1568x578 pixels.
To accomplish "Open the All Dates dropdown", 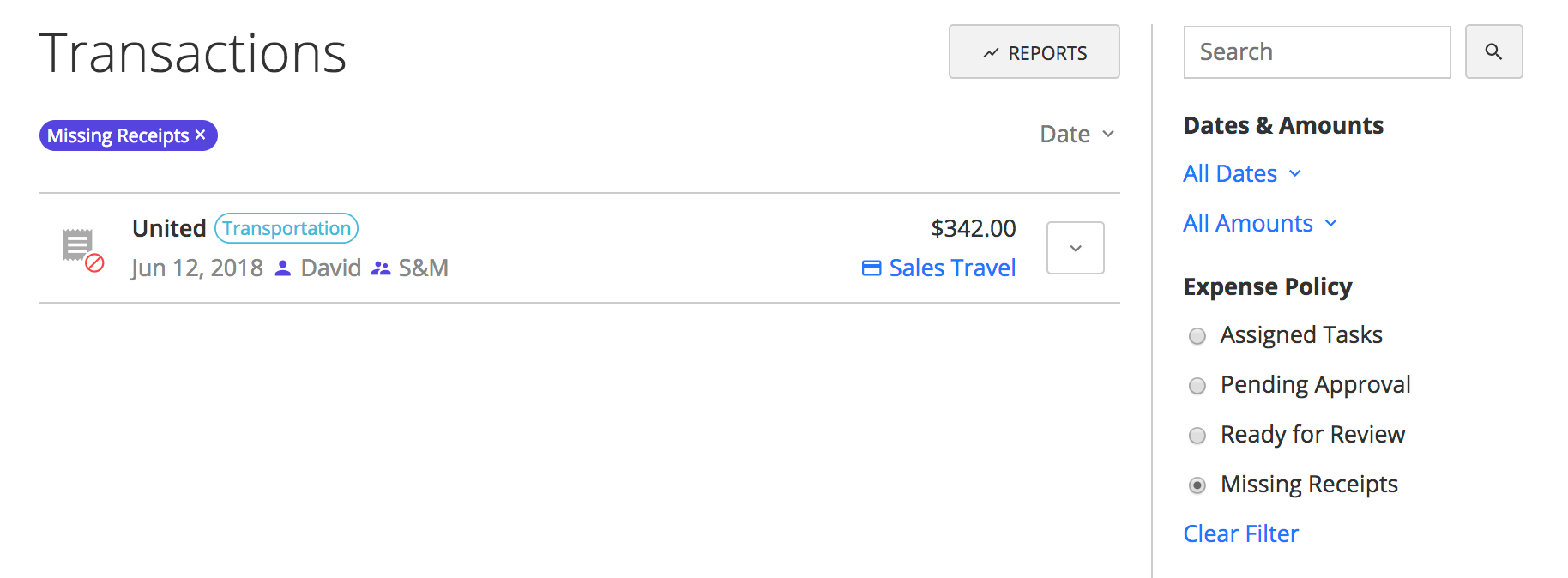I will click(x=1242, y=173).
